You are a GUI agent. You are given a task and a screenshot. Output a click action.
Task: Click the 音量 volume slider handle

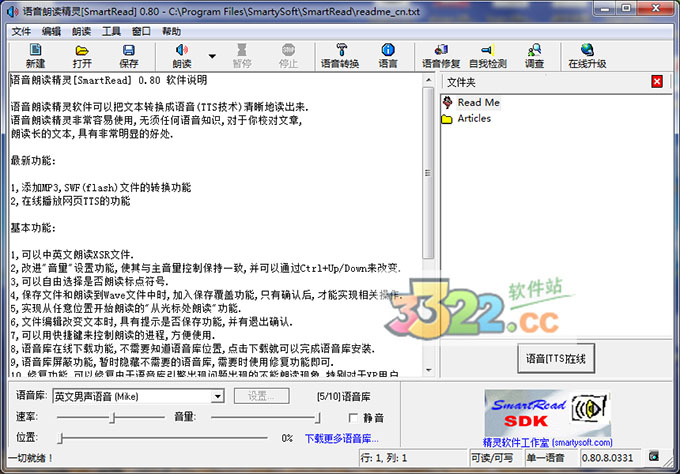point(318,418)
